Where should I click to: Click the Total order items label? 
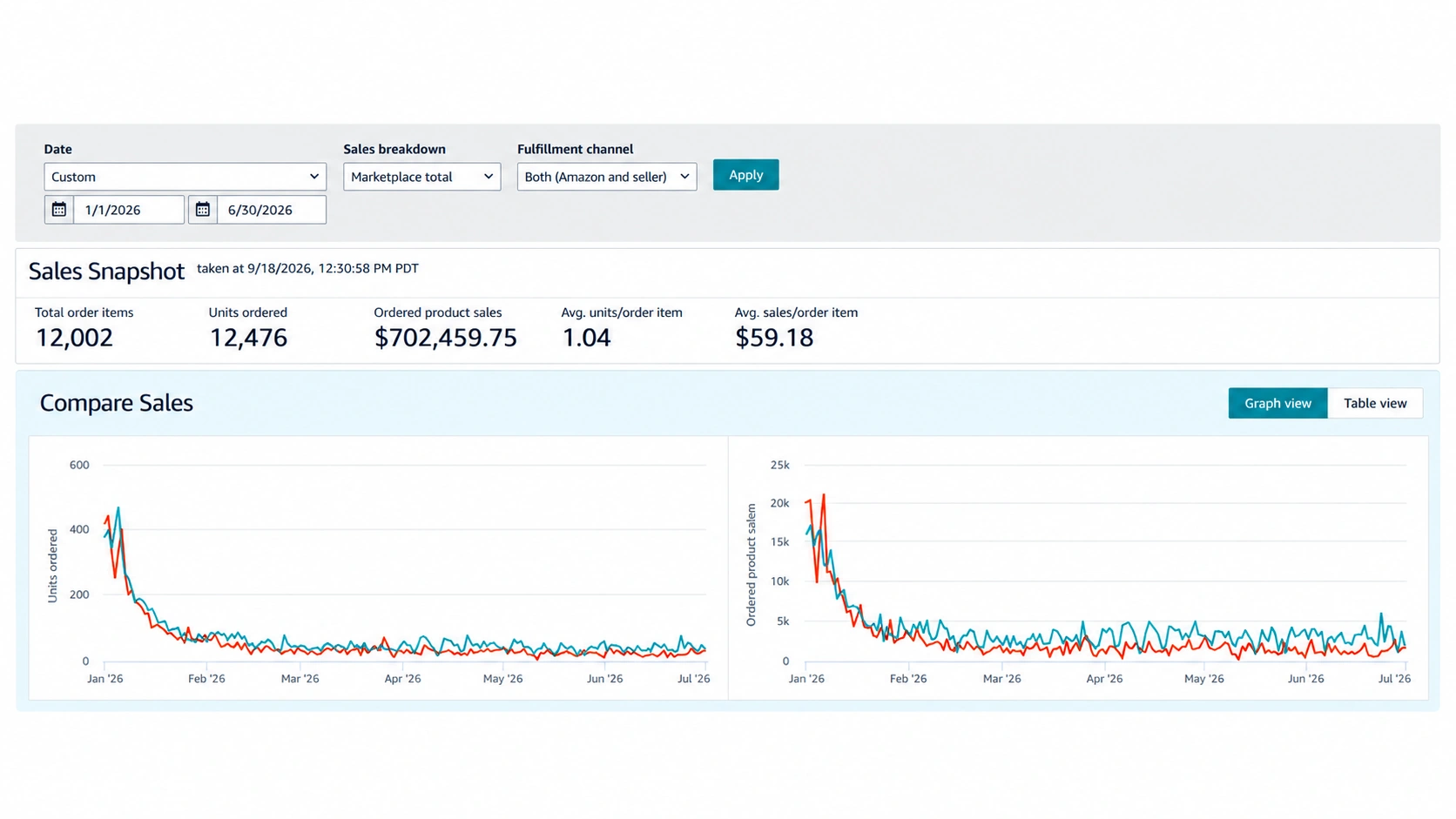click(x=84, y=312)
